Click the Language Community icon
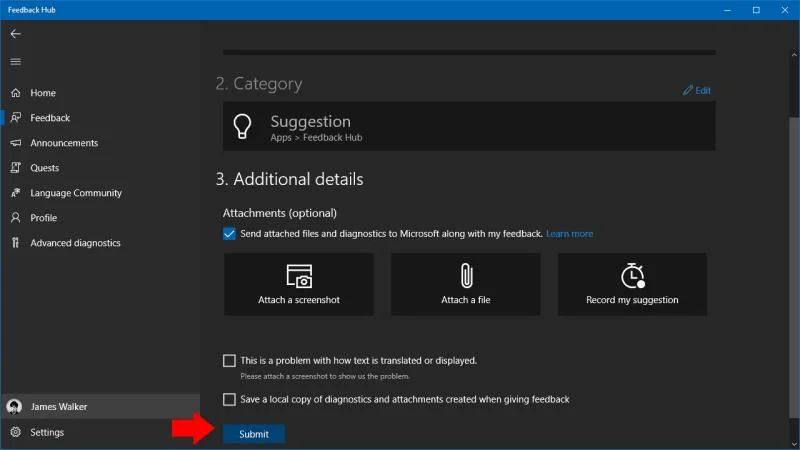Viewport: 800px width, 450px height. (16, 193)
